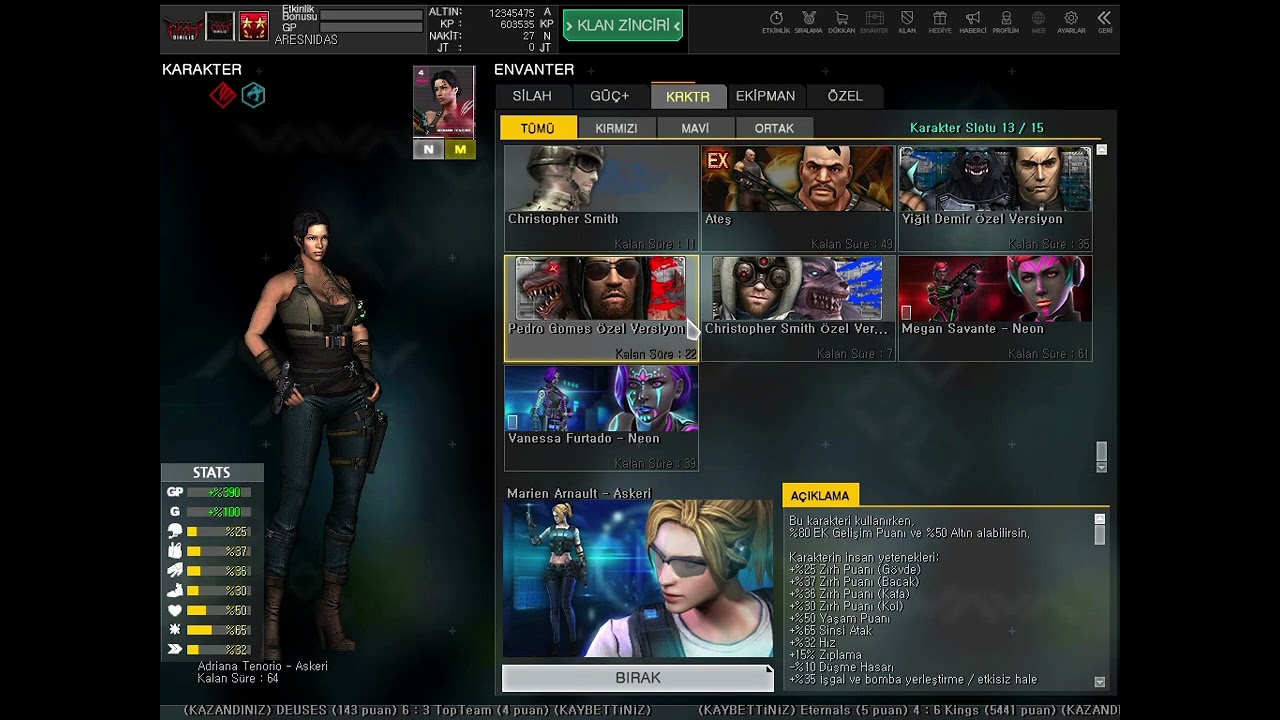Click the G +%100 stat row

(208, 512)
